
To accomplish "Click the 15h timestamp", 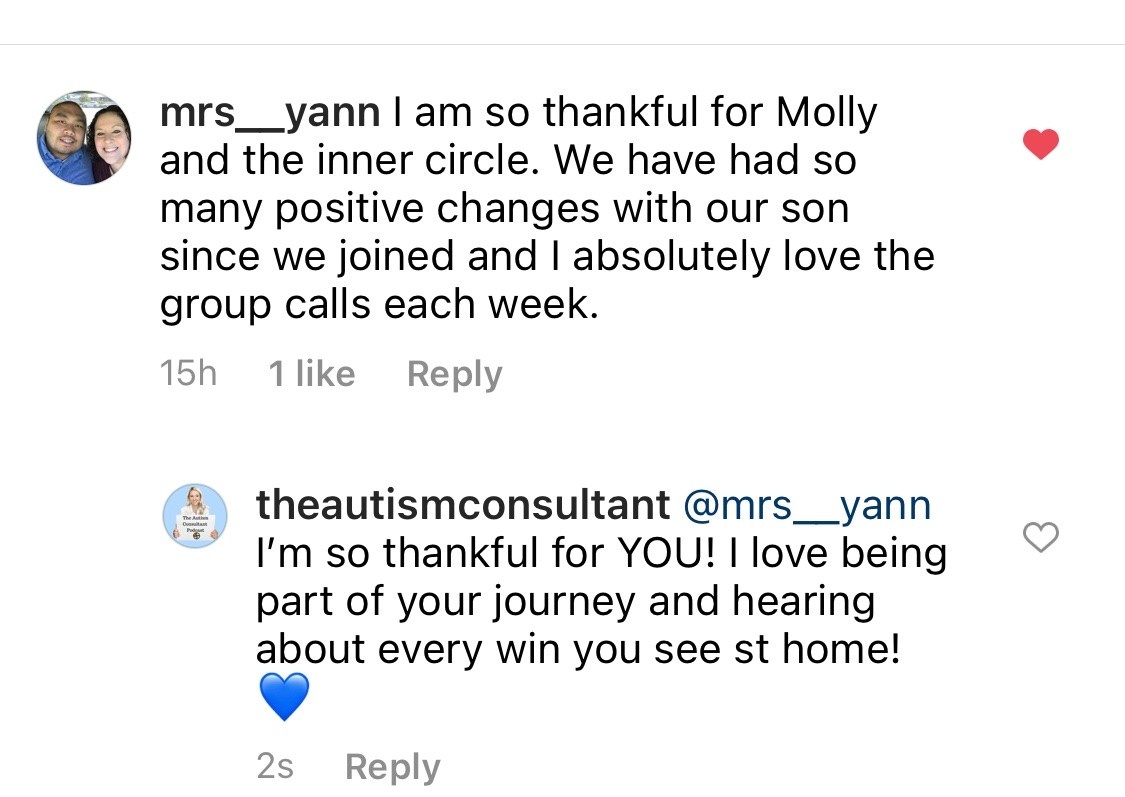I will (x=188, y=374).
